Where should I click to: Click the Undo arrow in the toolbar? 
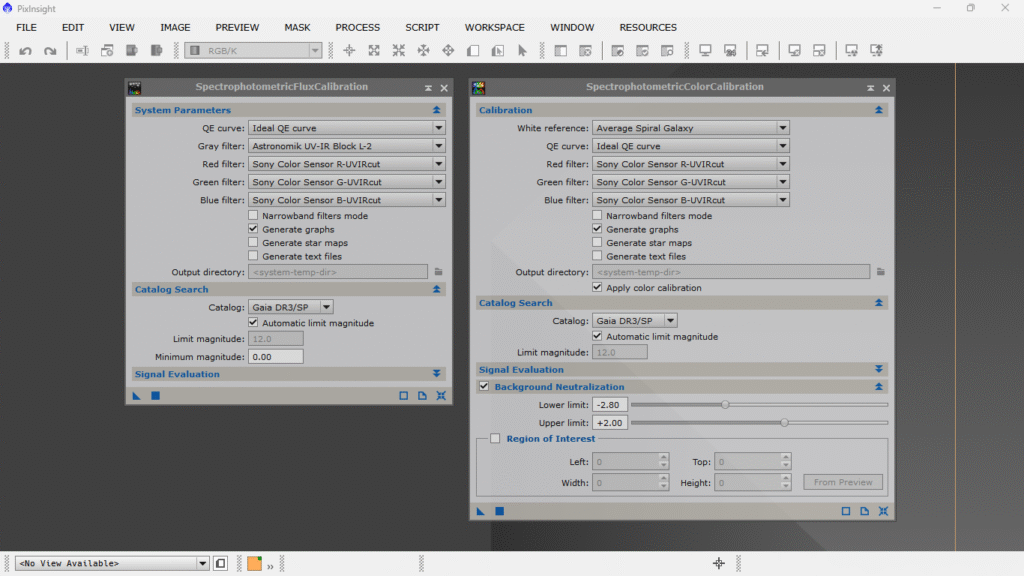pos(25,51)
